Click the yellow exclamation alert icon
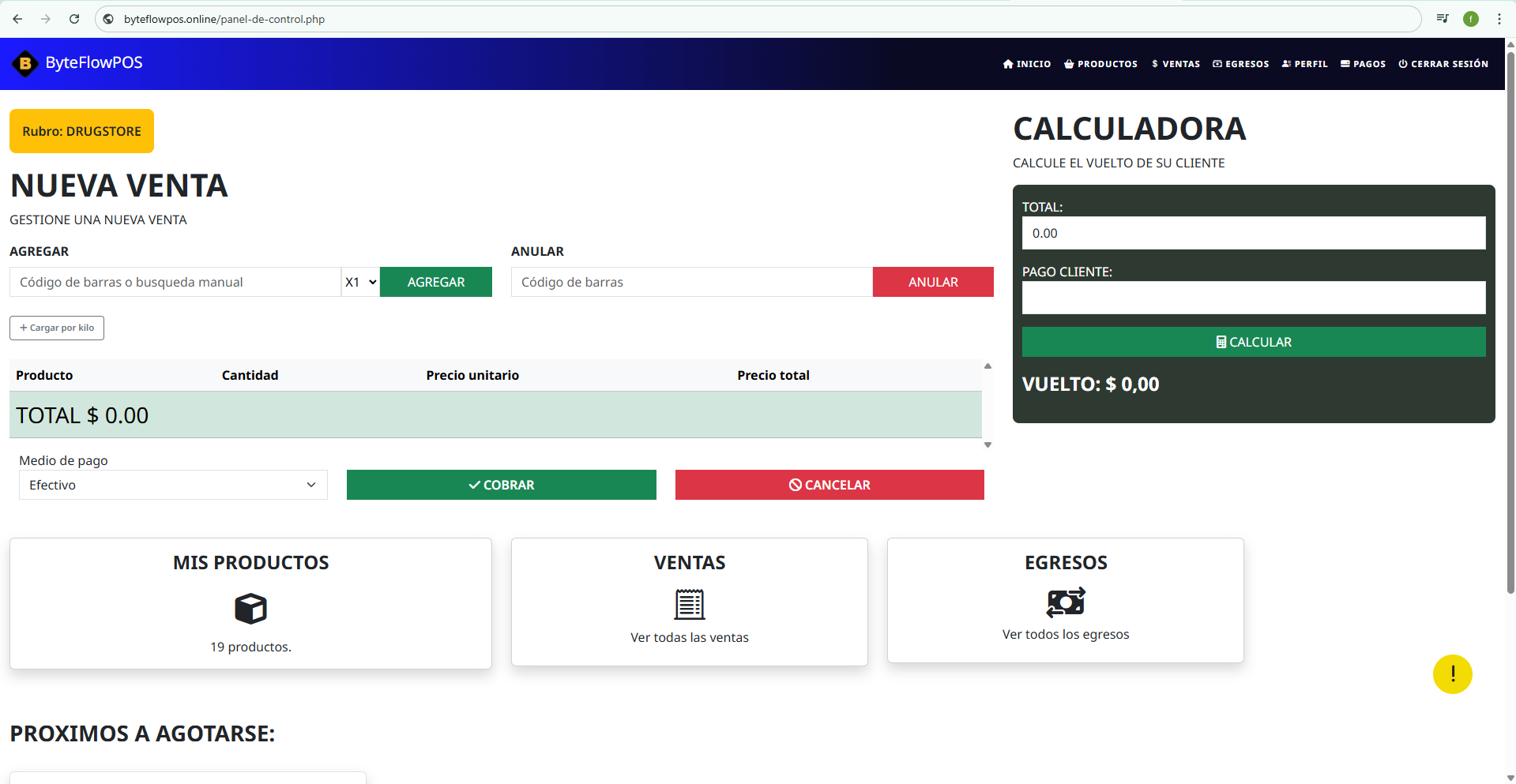 (x=1452, y=674)
